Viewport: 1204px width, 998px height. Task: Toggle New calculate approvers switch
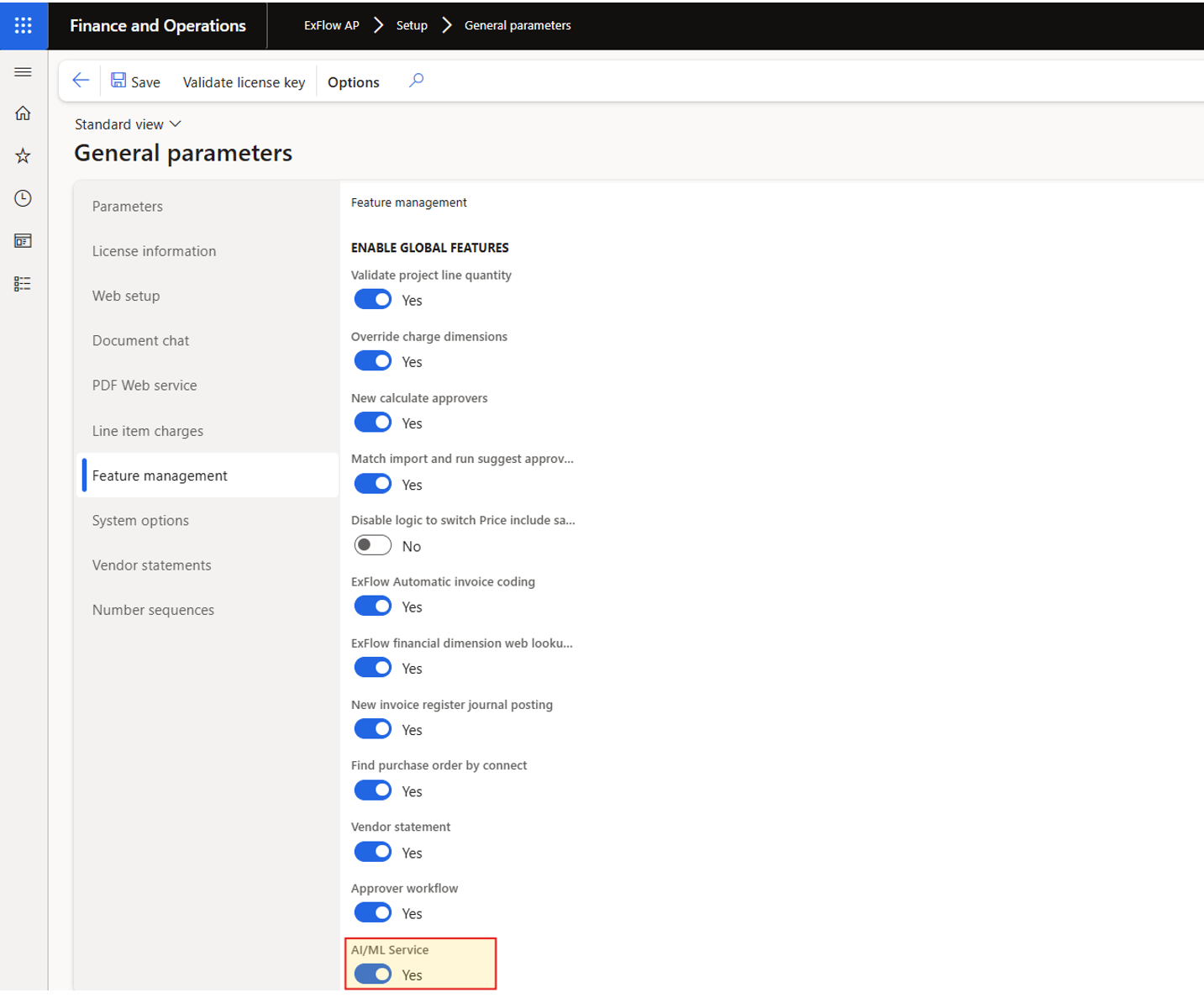click(x=373, y=423)
